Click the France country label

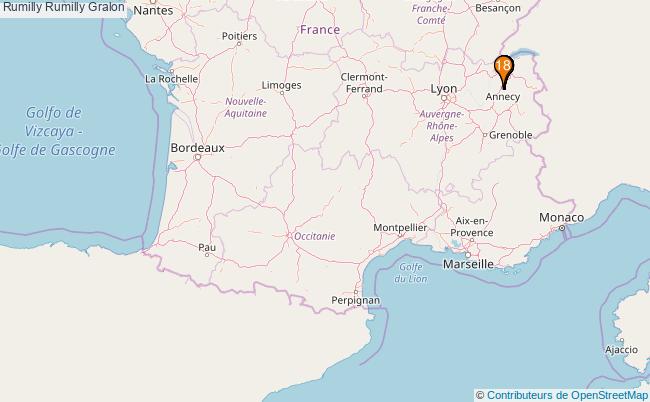320,30
